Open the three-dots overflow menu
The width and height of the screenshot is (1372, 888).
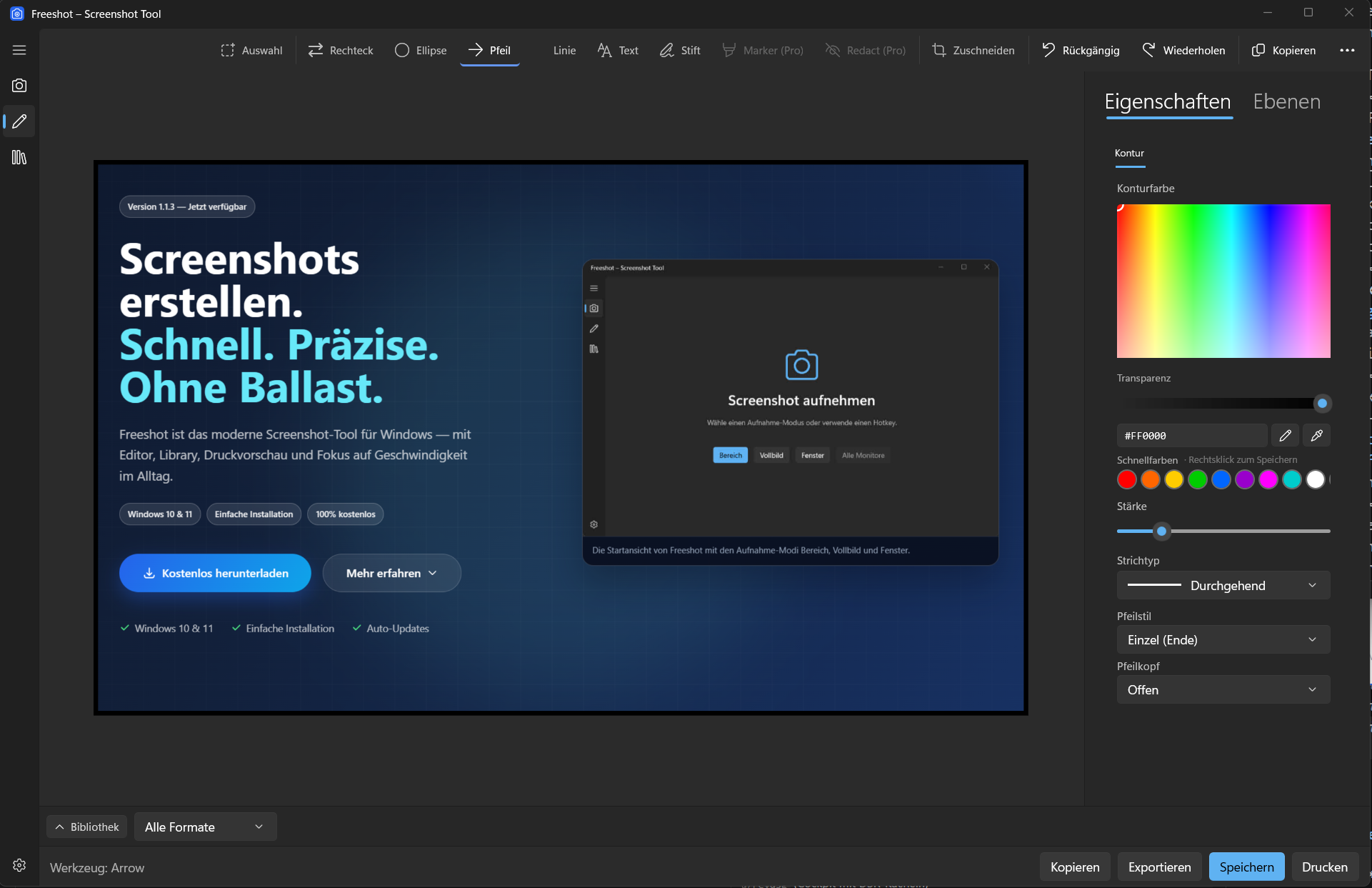[x=1347, y=50]
